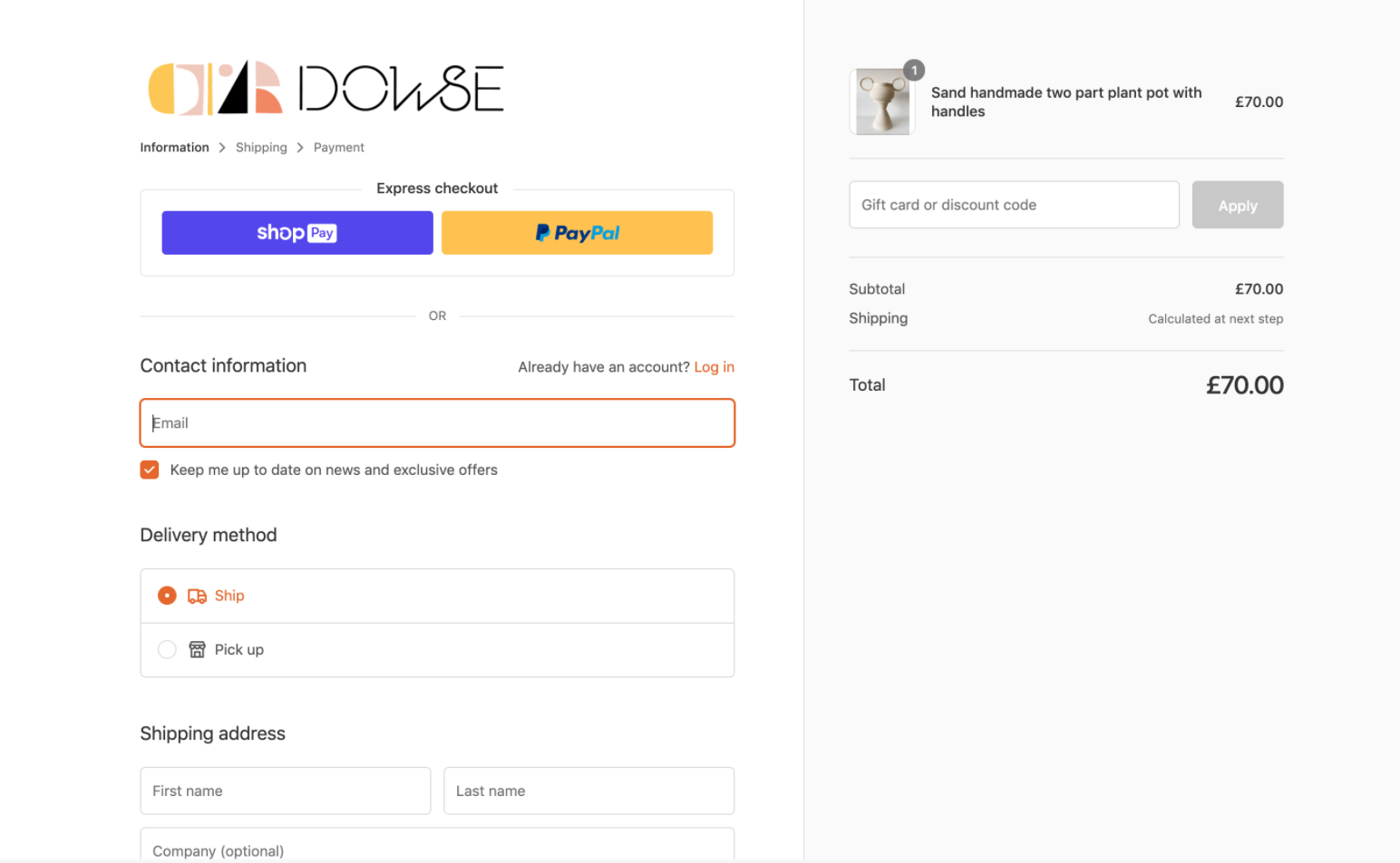
Task: Click the Dowse store logo
Action: click(326, 88)
